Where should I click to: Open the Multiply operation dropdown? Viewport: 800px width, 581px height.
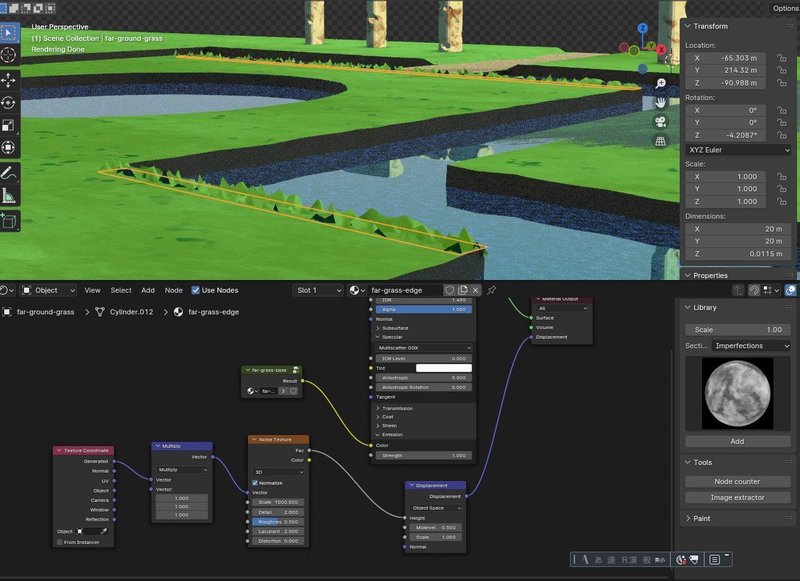coord(182,469)
